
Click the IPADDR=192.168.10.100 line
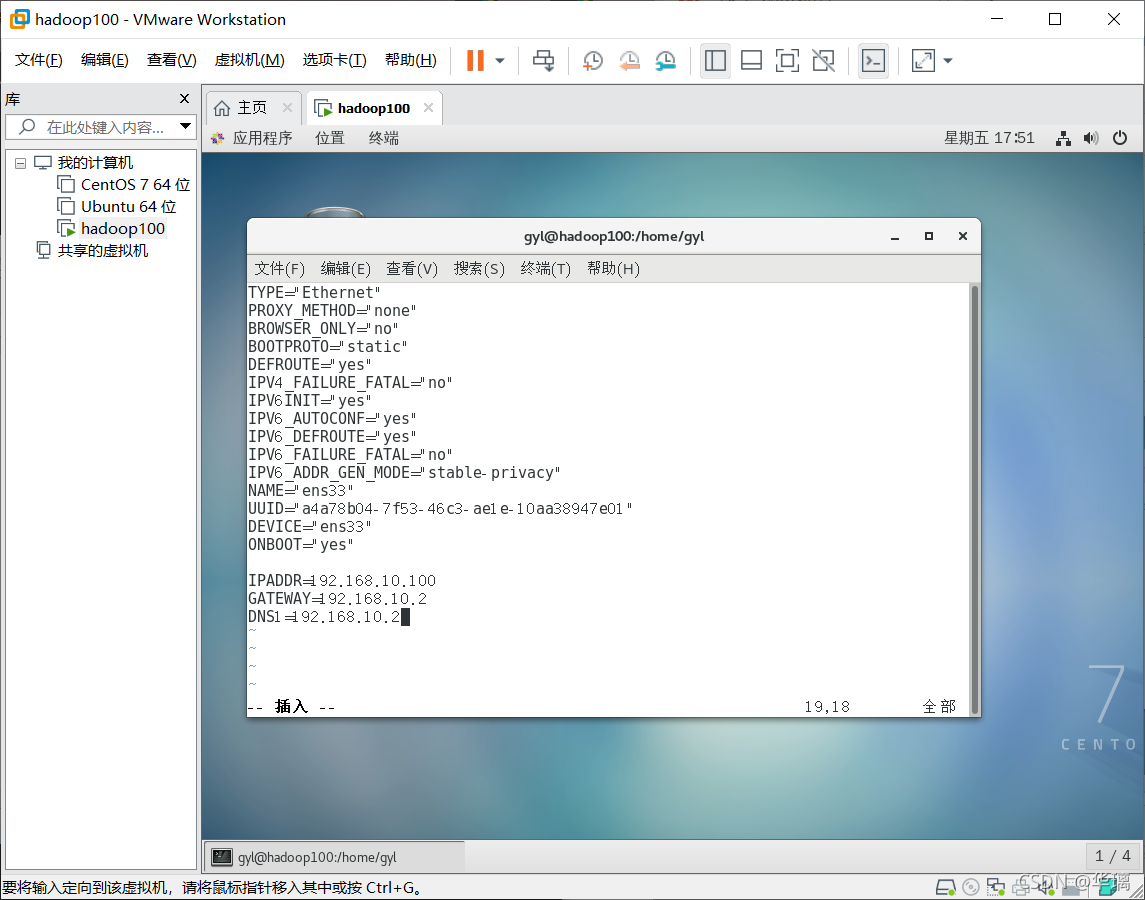342,581
